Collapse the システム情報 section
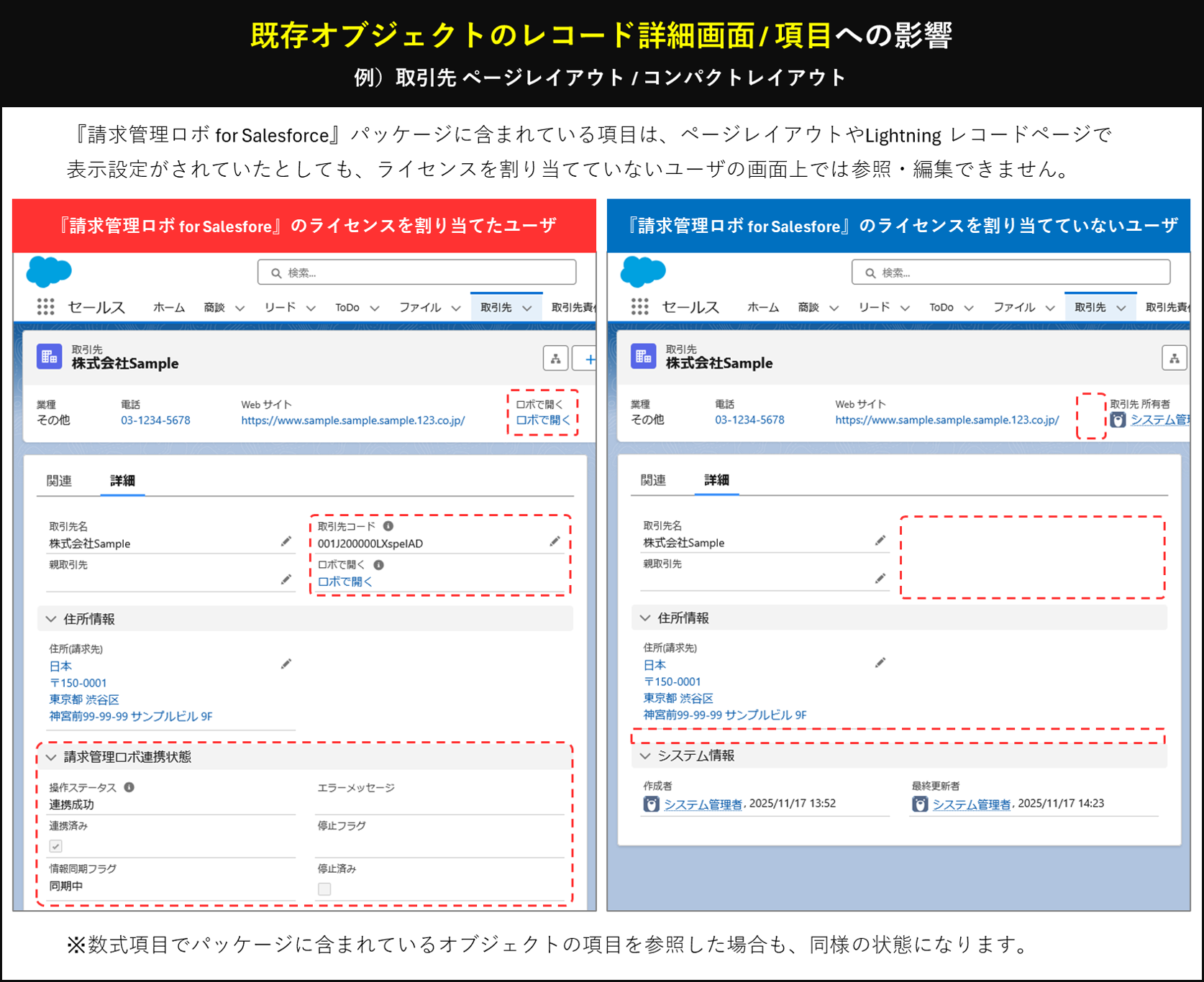This screenshot has width=1204, height=982. tap(645, 756)
